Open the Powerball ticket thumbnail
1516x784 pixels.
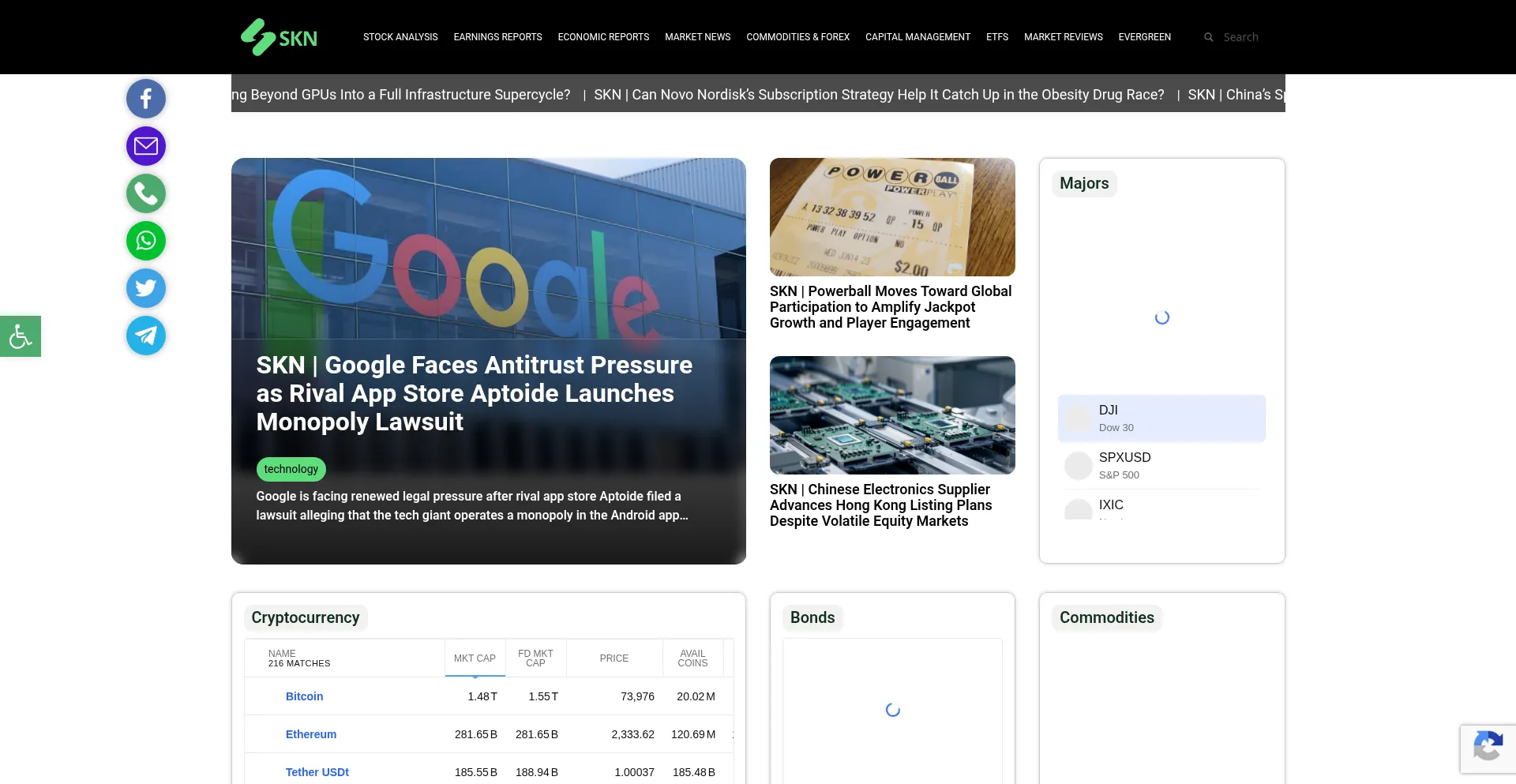coord(892,217)
